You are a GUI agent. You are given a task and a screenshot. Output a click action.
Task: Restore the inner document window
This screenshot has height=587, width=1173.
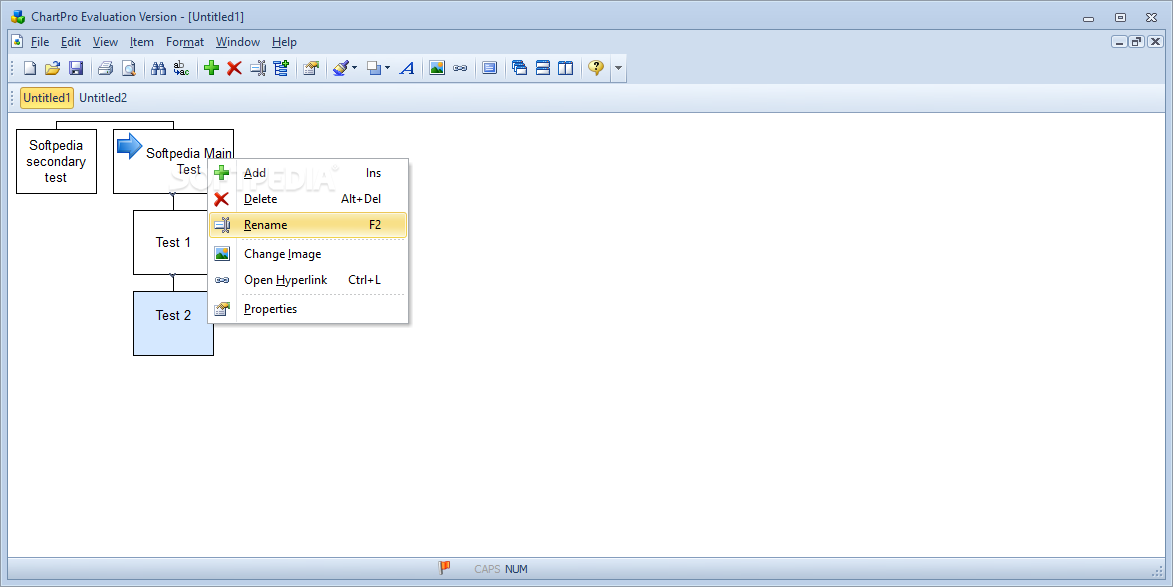(1137, 42)
